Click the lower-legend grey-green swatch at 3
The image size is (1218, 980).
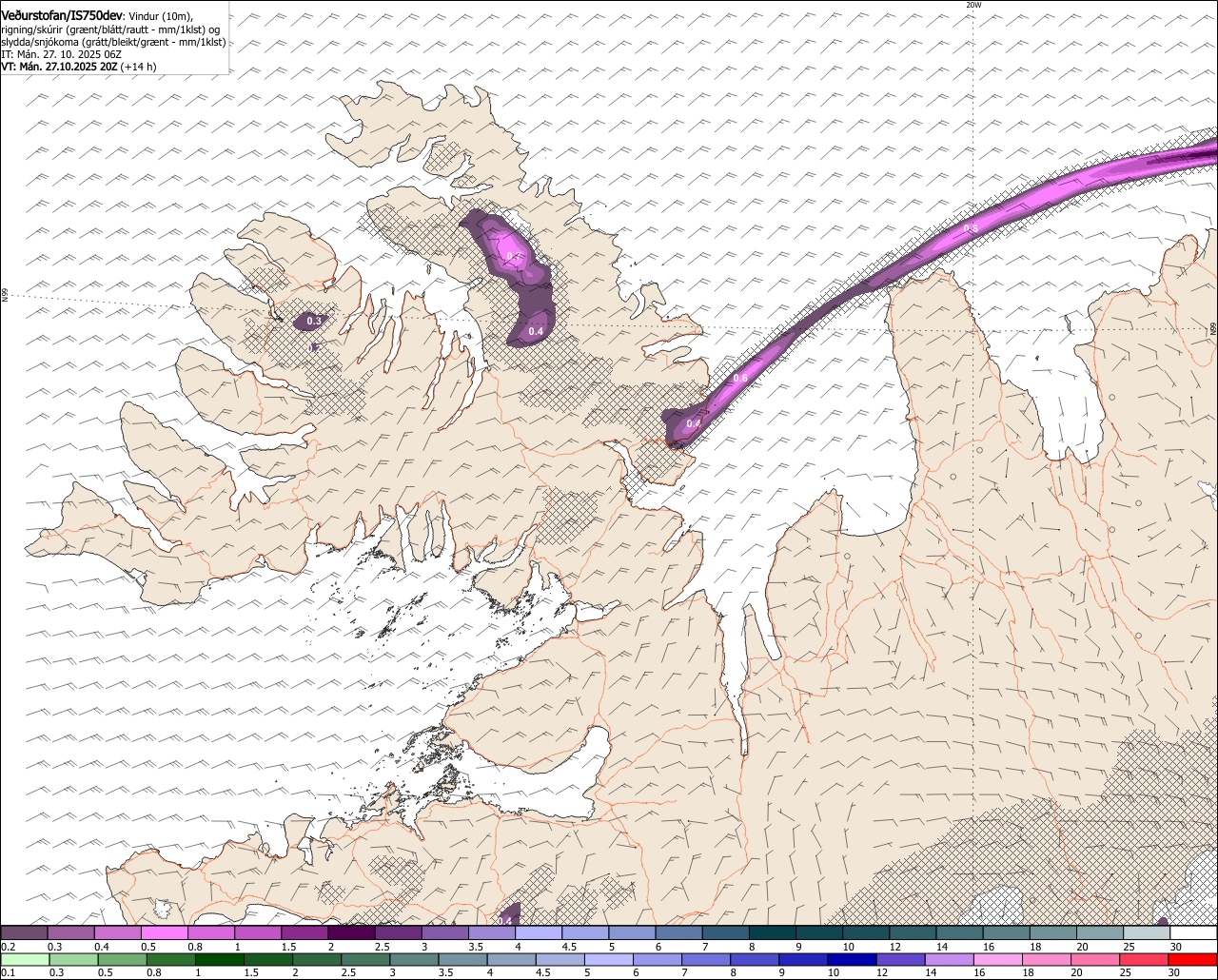(x=414, y=959)
